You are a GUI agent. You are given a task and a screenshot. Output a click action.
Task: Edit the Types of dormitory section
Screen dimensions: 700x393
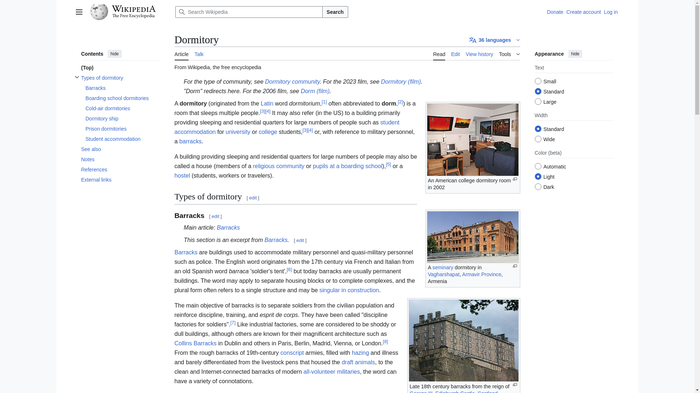253,198
